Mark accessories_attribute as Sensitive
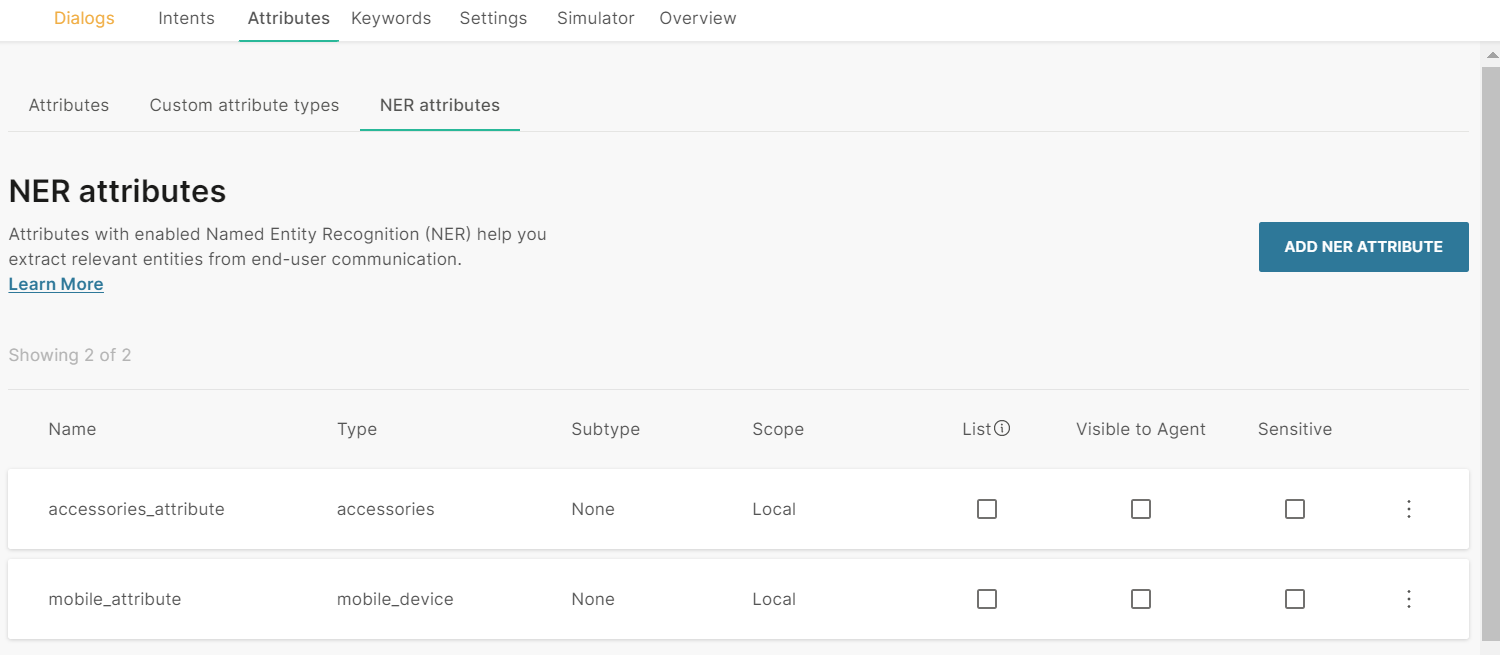 pyautogui.click(x=1295, y=509)
